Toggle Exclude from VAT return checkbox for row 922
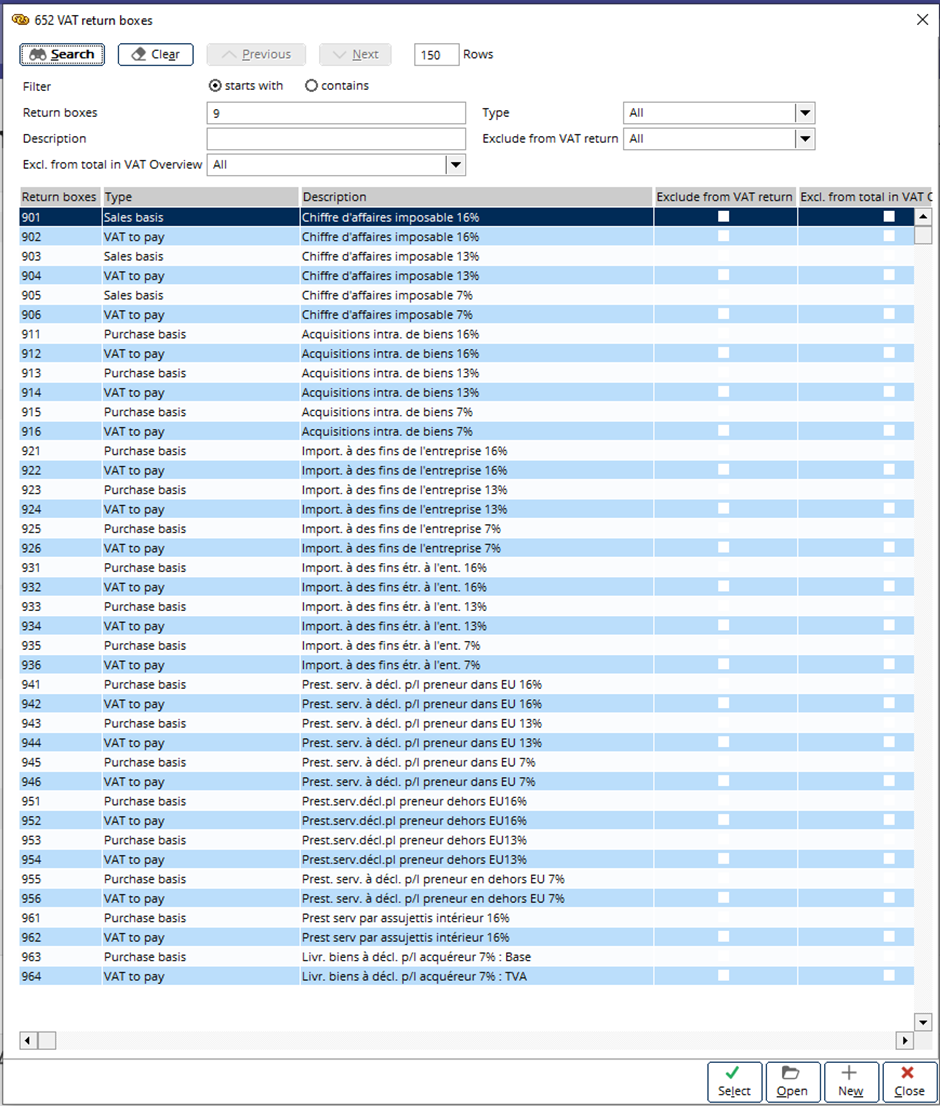The image size is (940, 1106). tap(724, 470)
